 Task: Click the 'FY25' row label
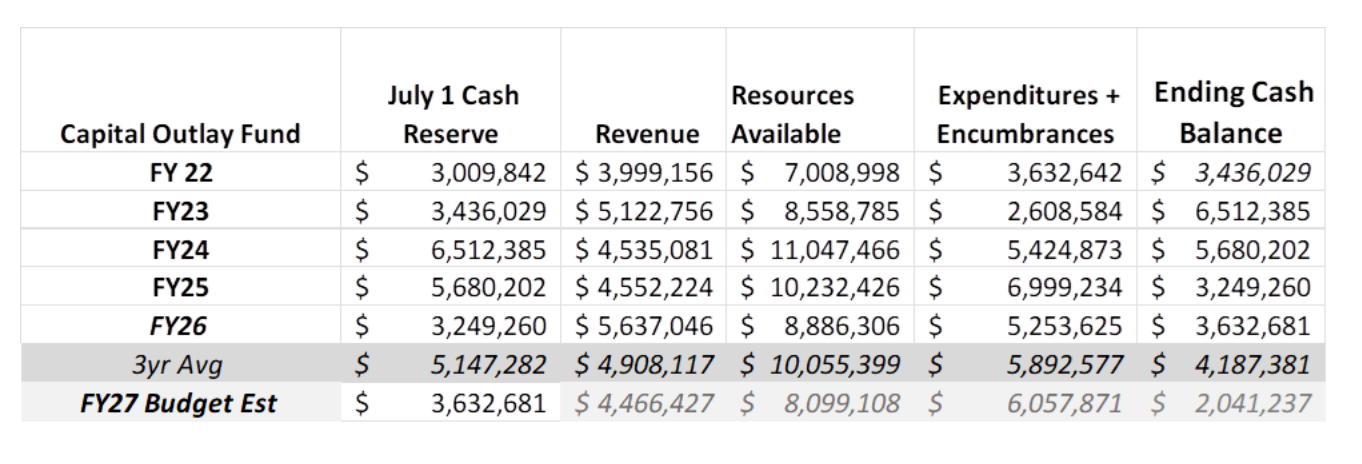click(x=181, y=288)
